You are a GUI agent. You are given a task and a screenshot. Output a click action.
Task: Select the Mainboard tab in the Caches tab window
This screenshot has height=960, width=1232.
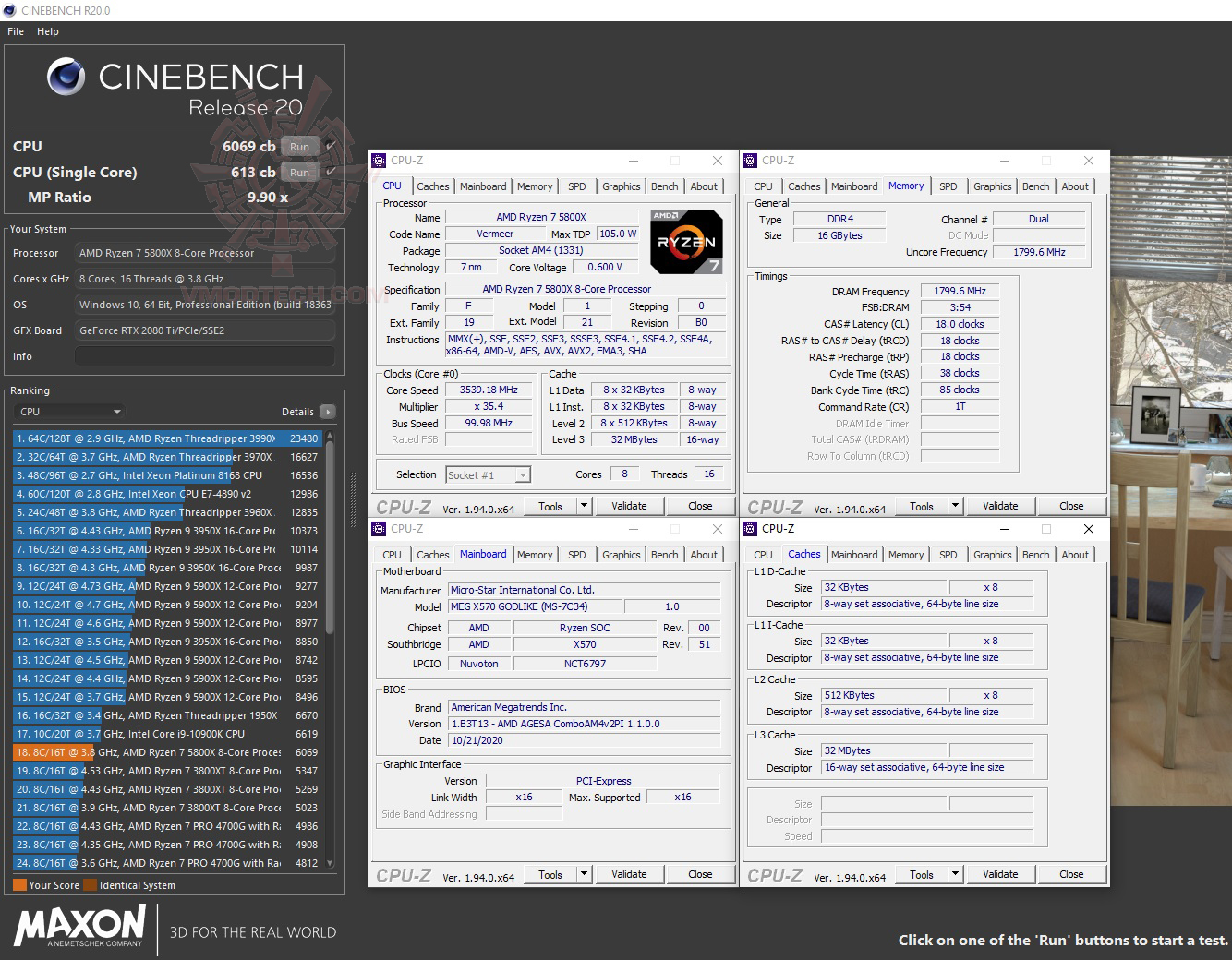tap(854, 555)
